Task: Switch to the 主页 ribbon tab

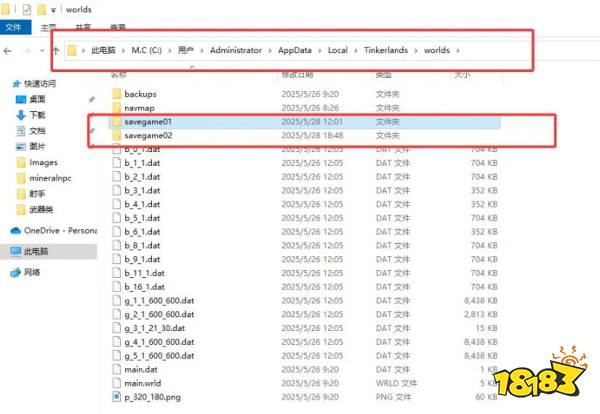Action: [x=49, y=28]
